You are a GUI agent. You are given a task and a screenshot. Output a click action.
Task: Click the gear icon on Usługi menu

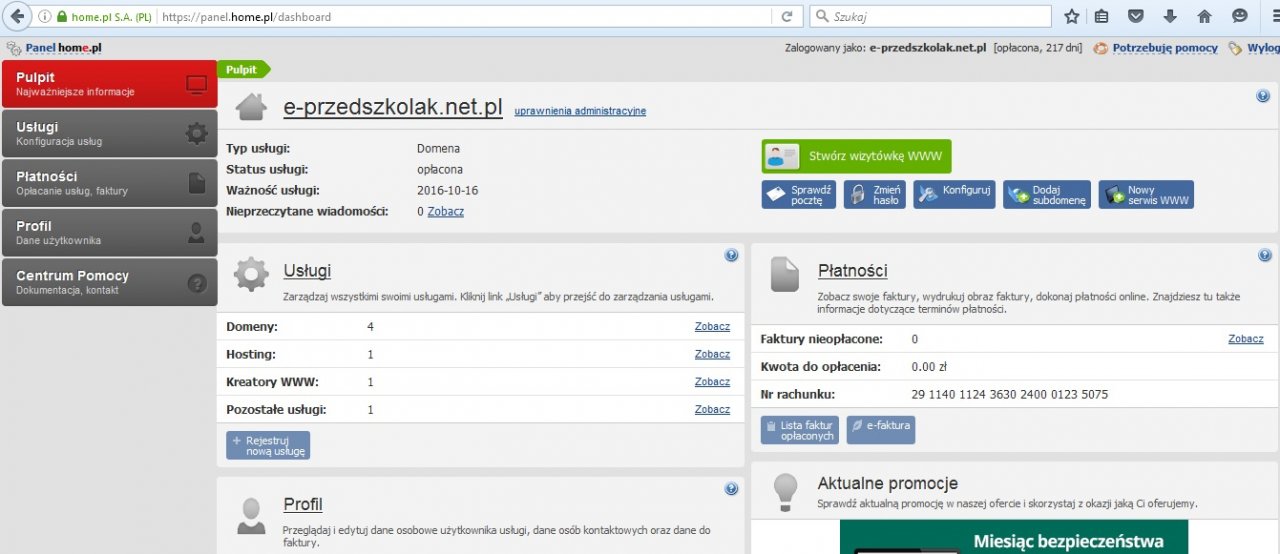tap(196, 134)
